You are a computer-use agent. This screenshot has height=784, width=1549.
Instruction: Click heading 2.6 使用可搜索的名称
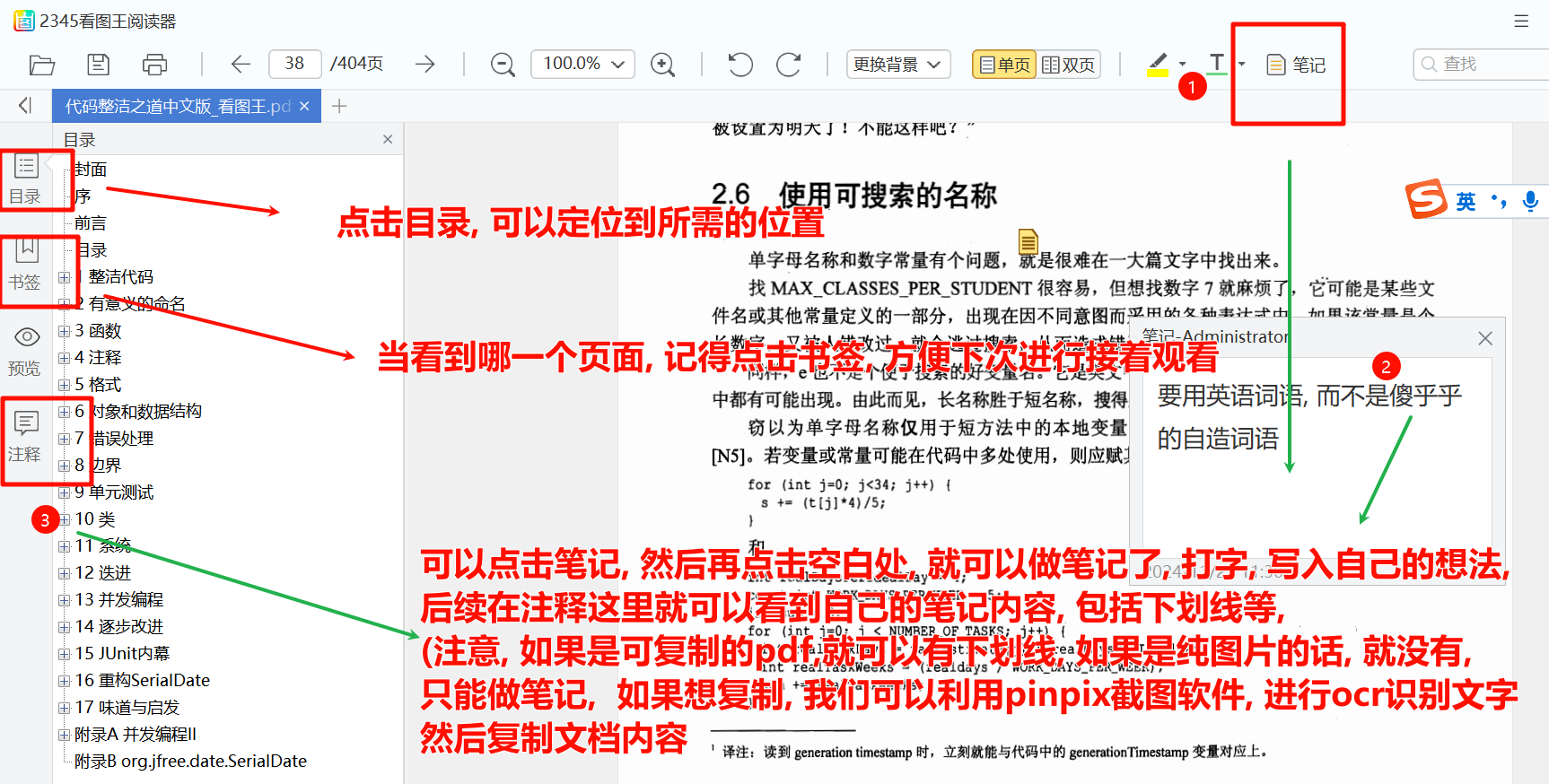pyautogui.click(x=853, y=195)
